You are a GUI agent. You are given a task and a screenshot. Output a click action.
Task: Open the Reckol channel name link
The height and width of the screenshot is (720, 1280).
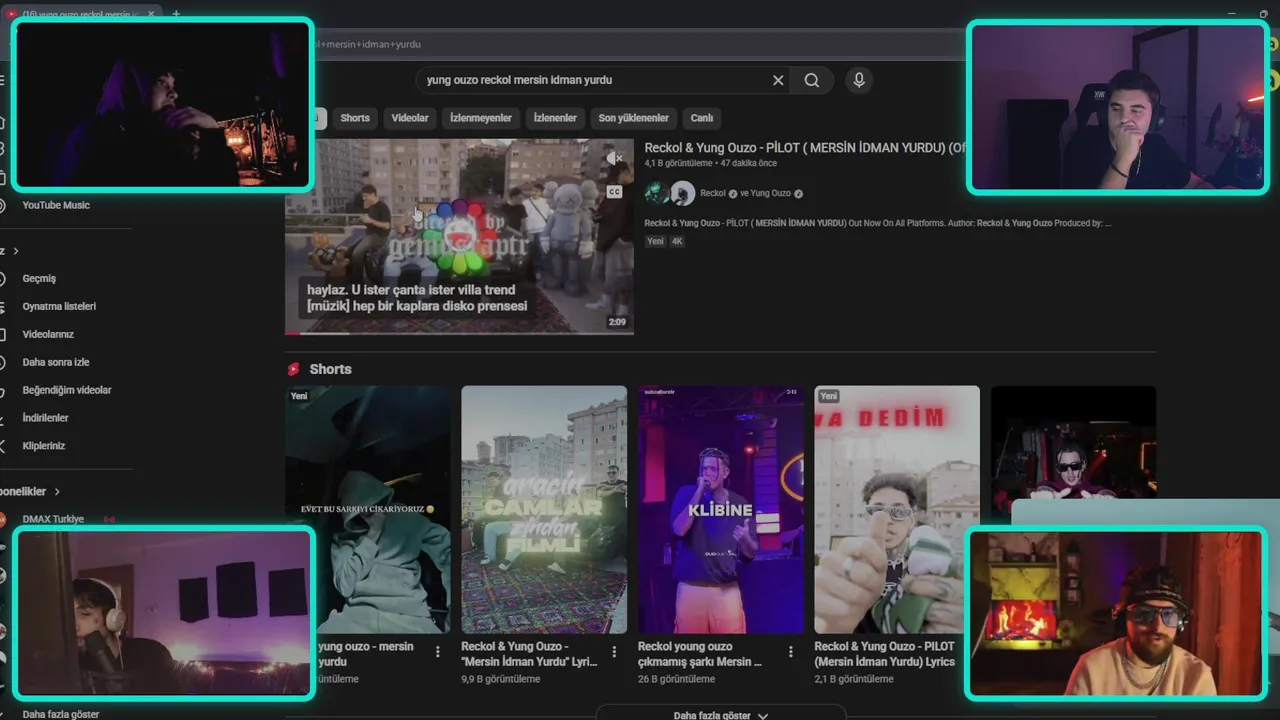click(713, 193)
